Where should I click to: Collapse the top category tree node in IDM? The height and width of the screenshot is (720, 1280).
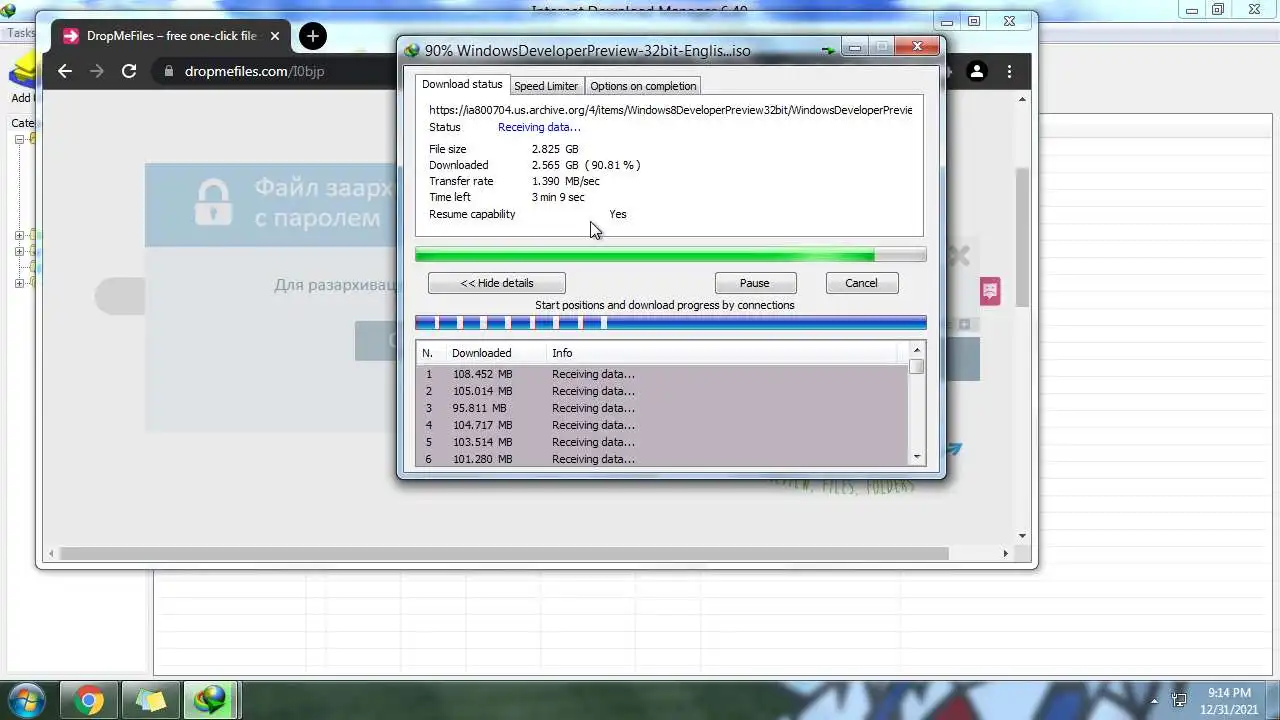tap(19, 140)
